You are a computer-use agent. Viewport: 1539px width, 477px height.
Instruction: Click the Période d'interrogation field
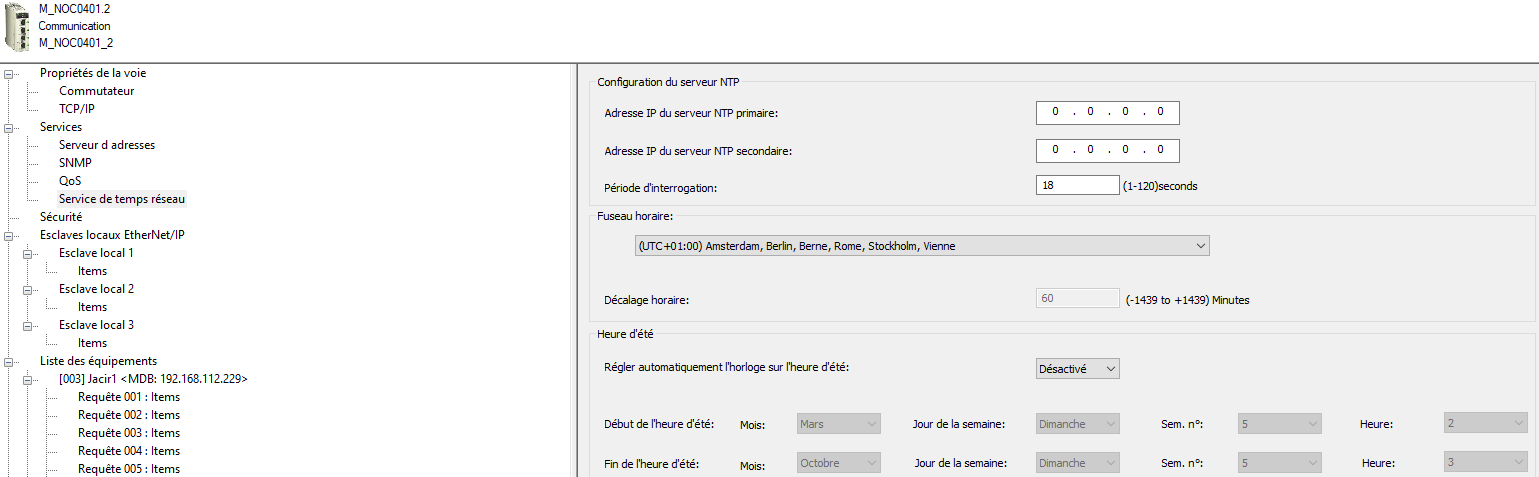(1077, 185)
